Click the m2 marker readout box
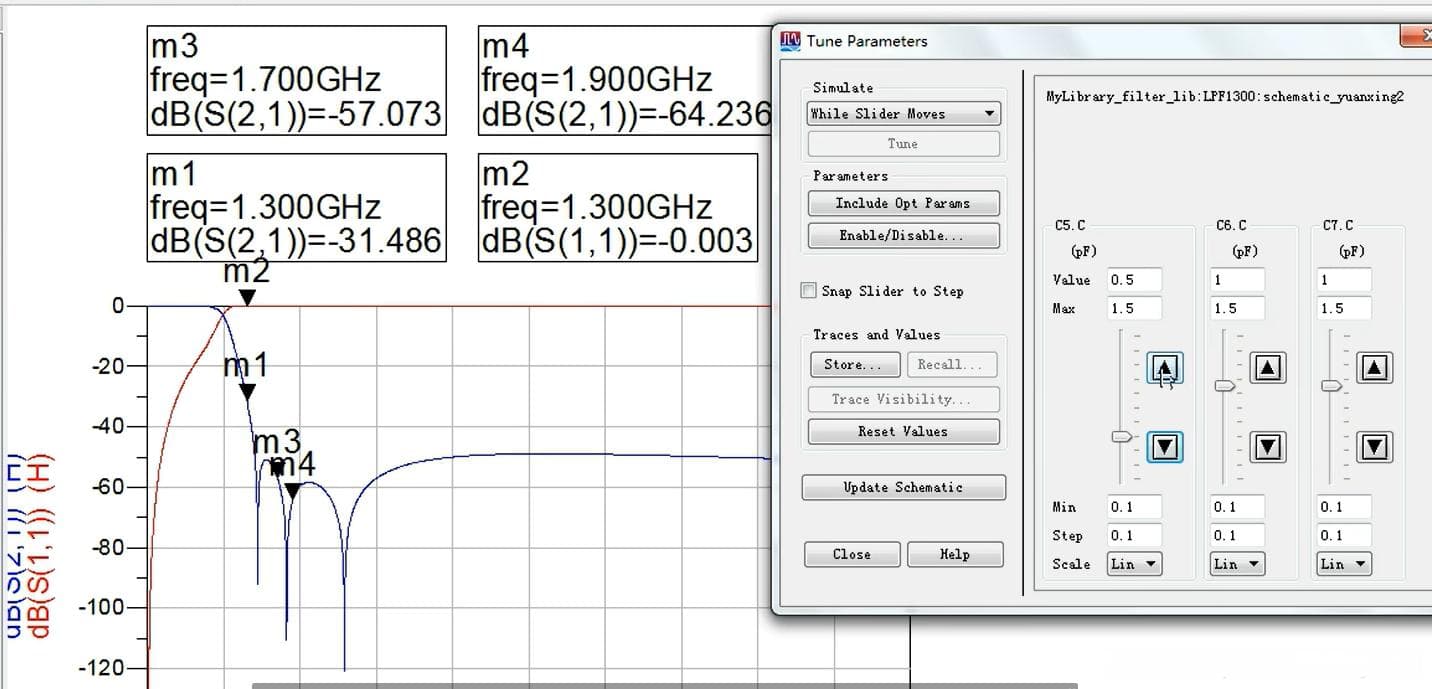 tap(618, 208)
